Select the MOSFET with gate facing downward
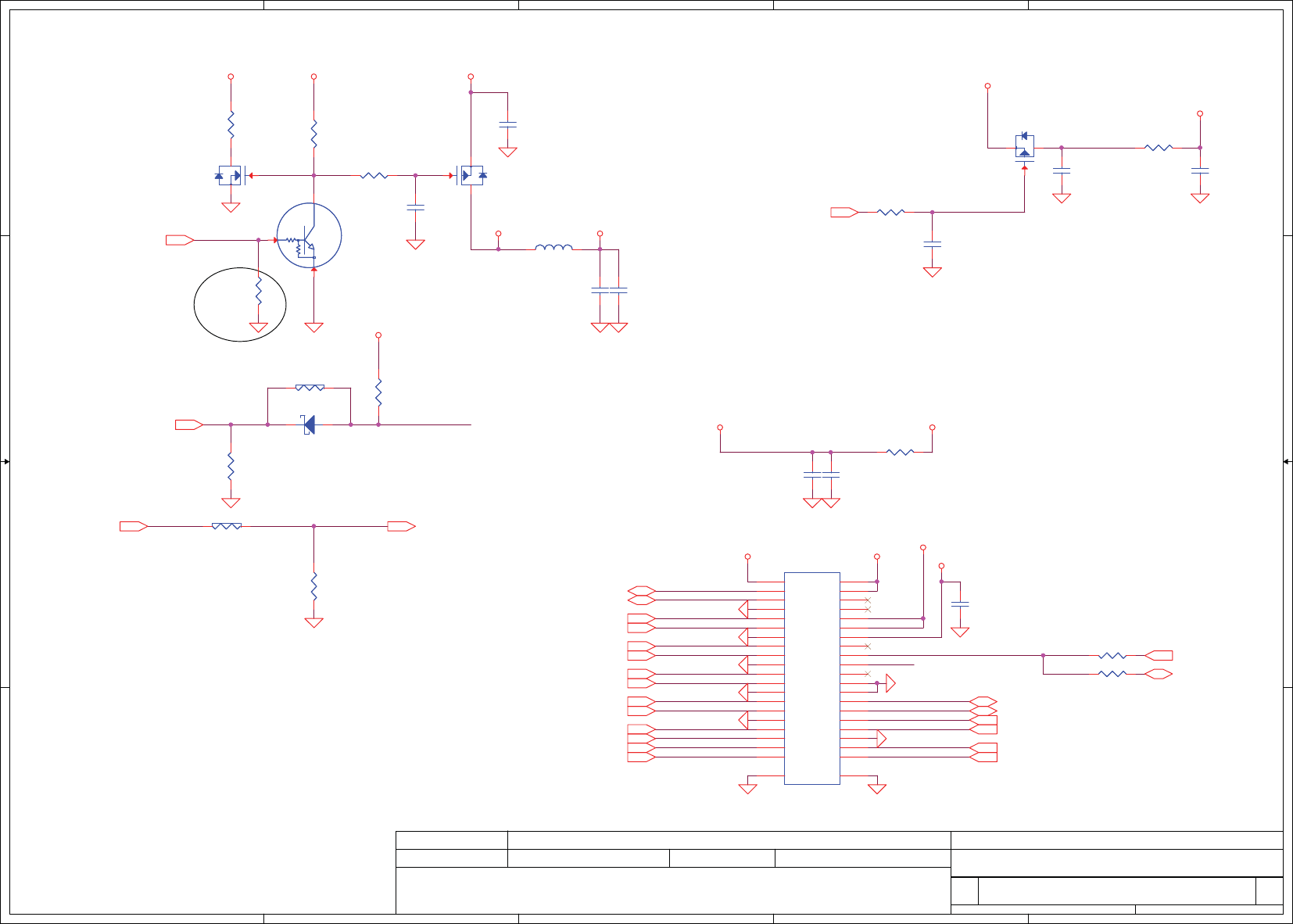The image size is (1293, 924). click(1024, 147)
